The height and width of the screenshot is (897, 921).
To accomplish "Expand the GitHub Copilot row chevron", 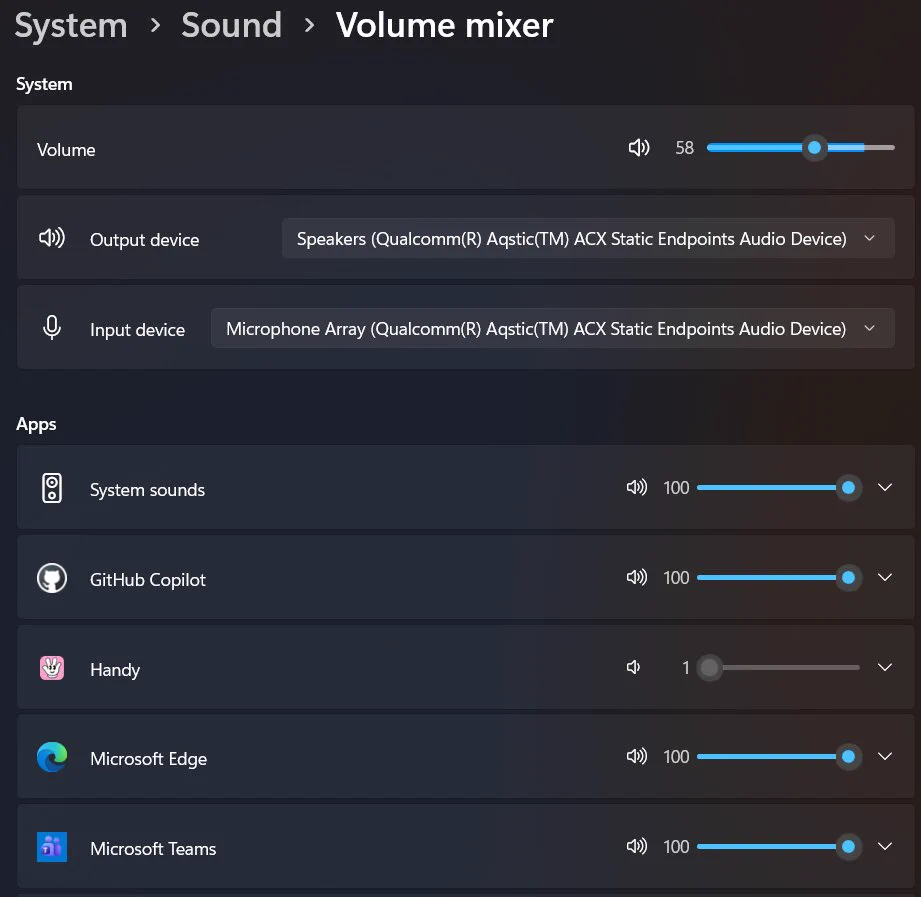I will (x=885, y=577).
